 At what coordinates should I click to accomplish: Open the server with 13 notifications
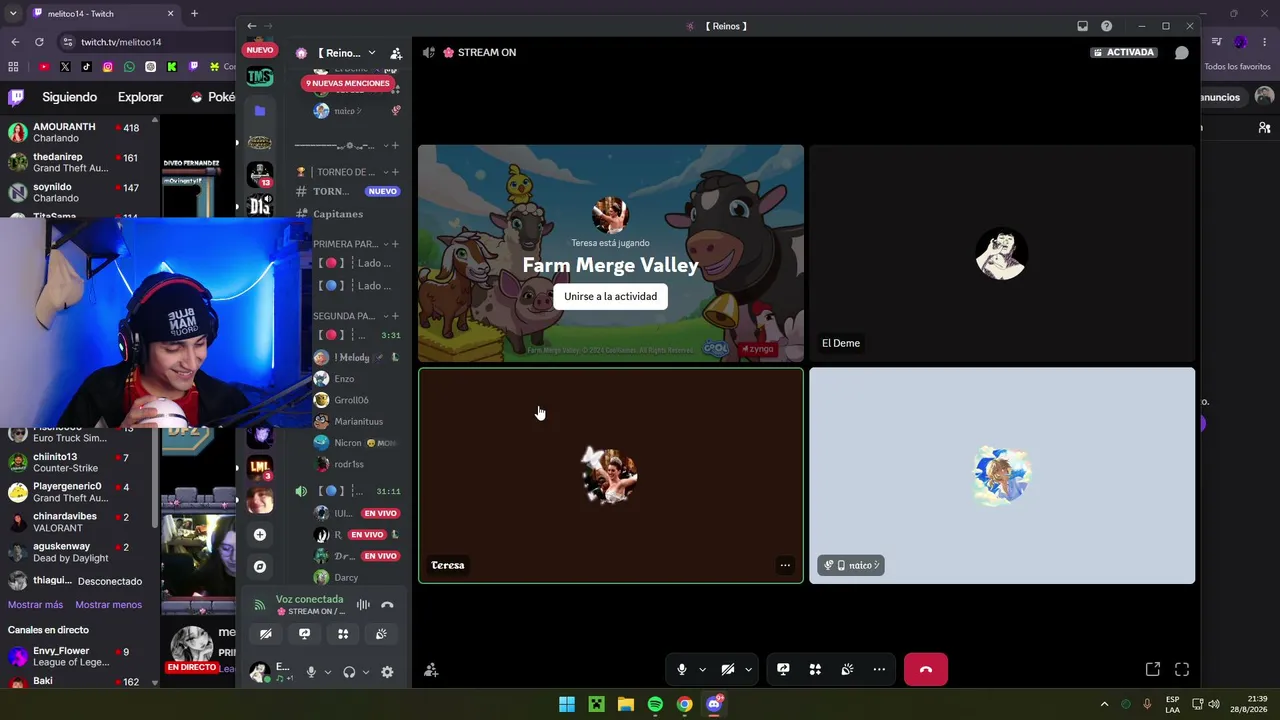pos(260,174)
